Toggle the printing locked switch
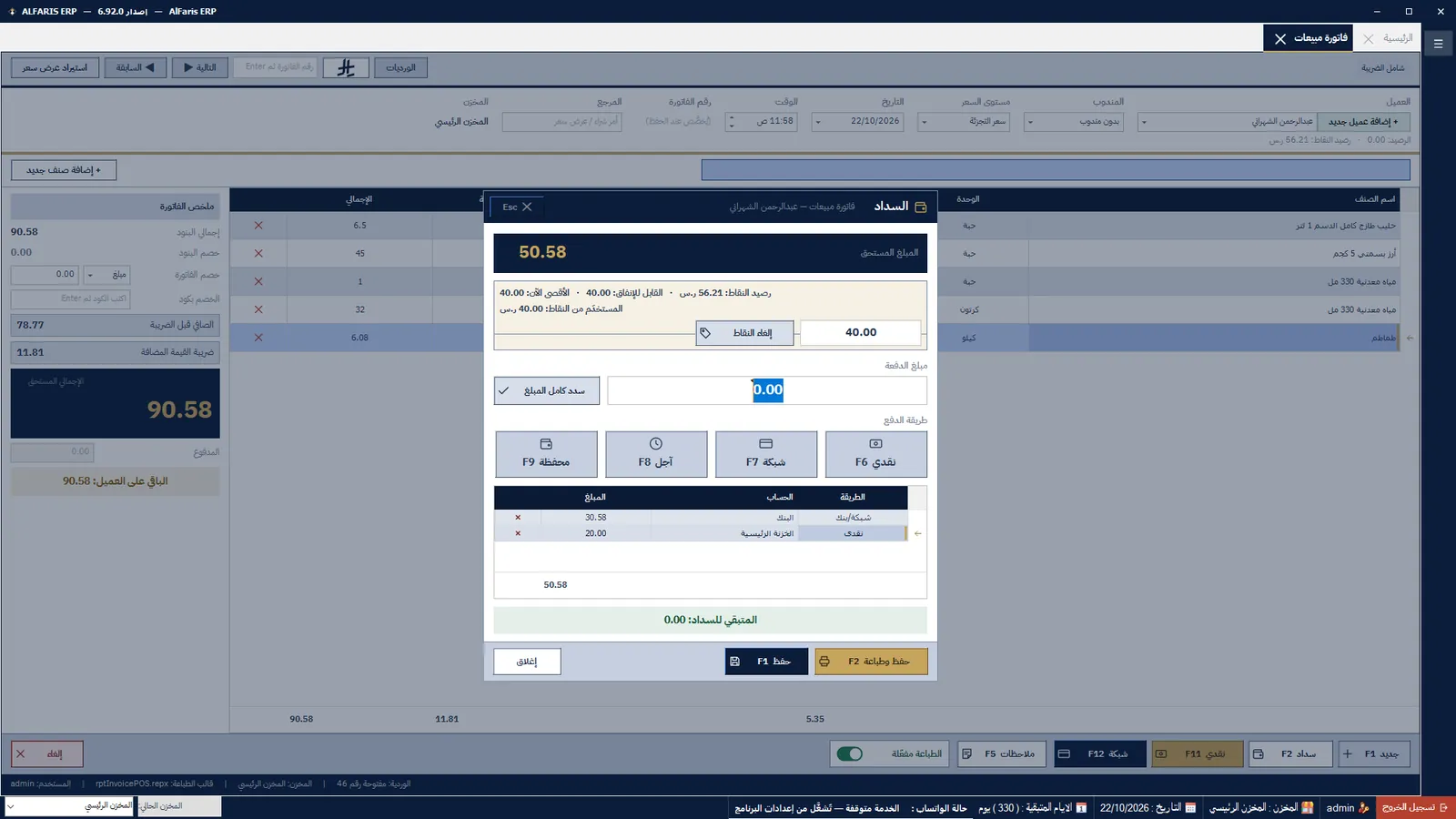The height and width of the screenshot is (819, 1456). coord(849,753)
